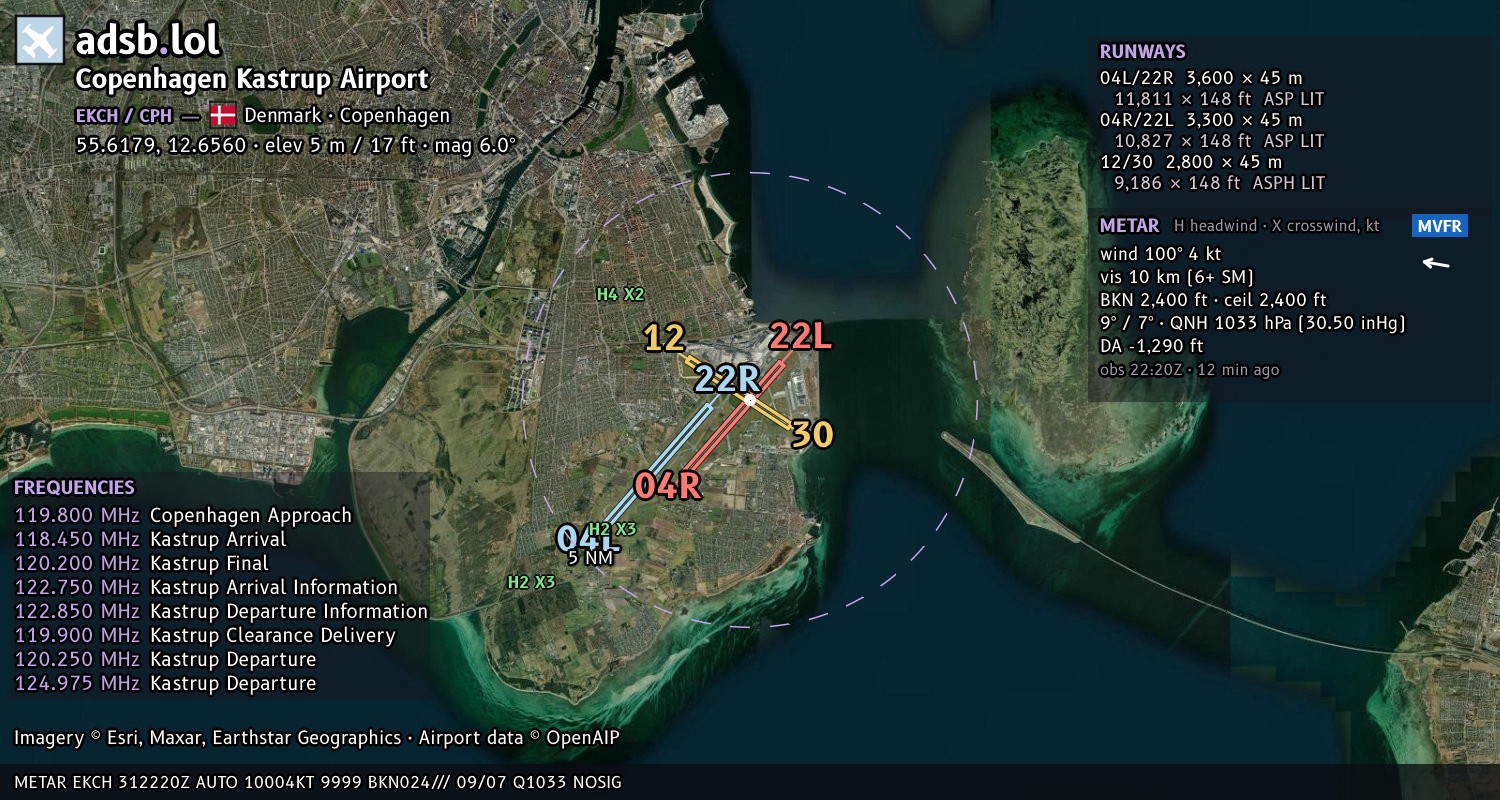Click the runway 30 label on the map
This screenshot has width=1500, height=800.
(x=813, y=434)
